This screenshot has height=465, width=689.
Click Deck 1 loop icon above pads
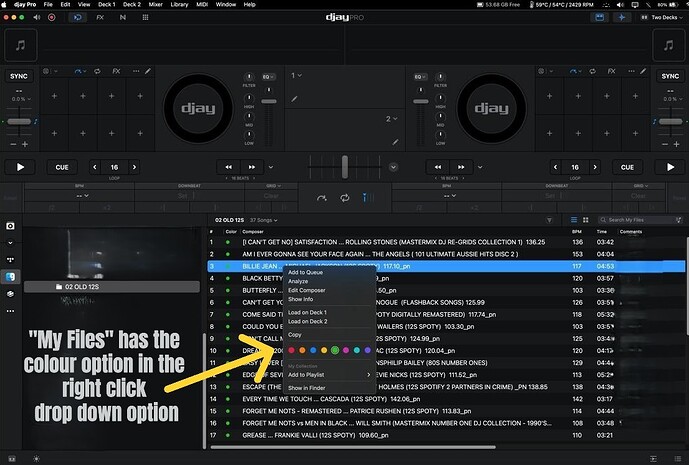[97, 71]
